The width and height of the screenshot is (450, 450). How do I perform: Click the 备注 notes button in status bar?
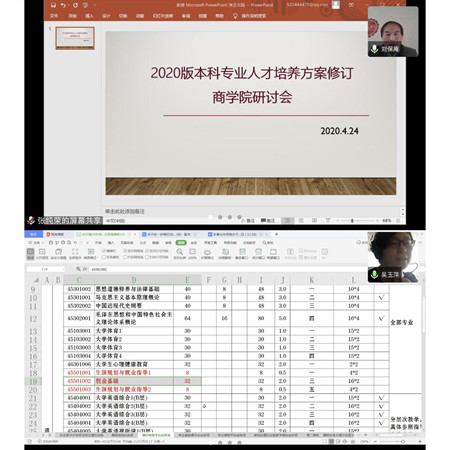pyautogui.click(x=248, y=220)
